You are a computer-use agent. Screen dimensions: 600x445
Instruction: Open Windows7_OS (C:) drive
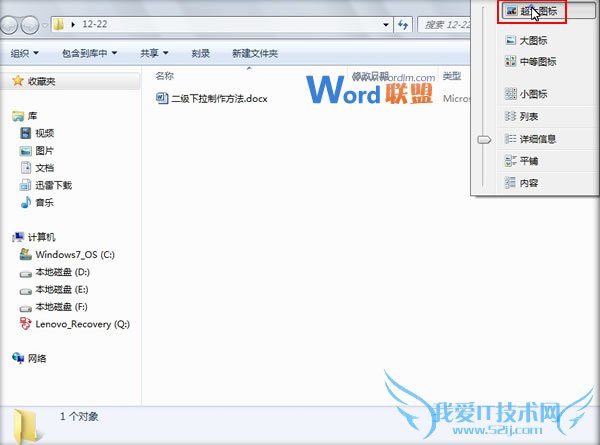(75, 254)
